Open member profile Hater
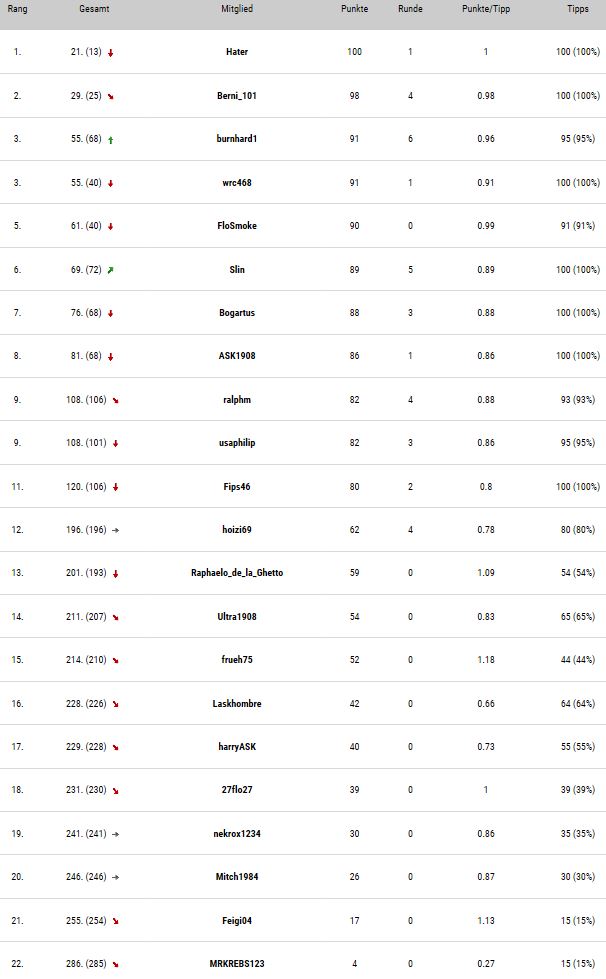The width and height of the screenshot is (606, 979). coord(237,52)
